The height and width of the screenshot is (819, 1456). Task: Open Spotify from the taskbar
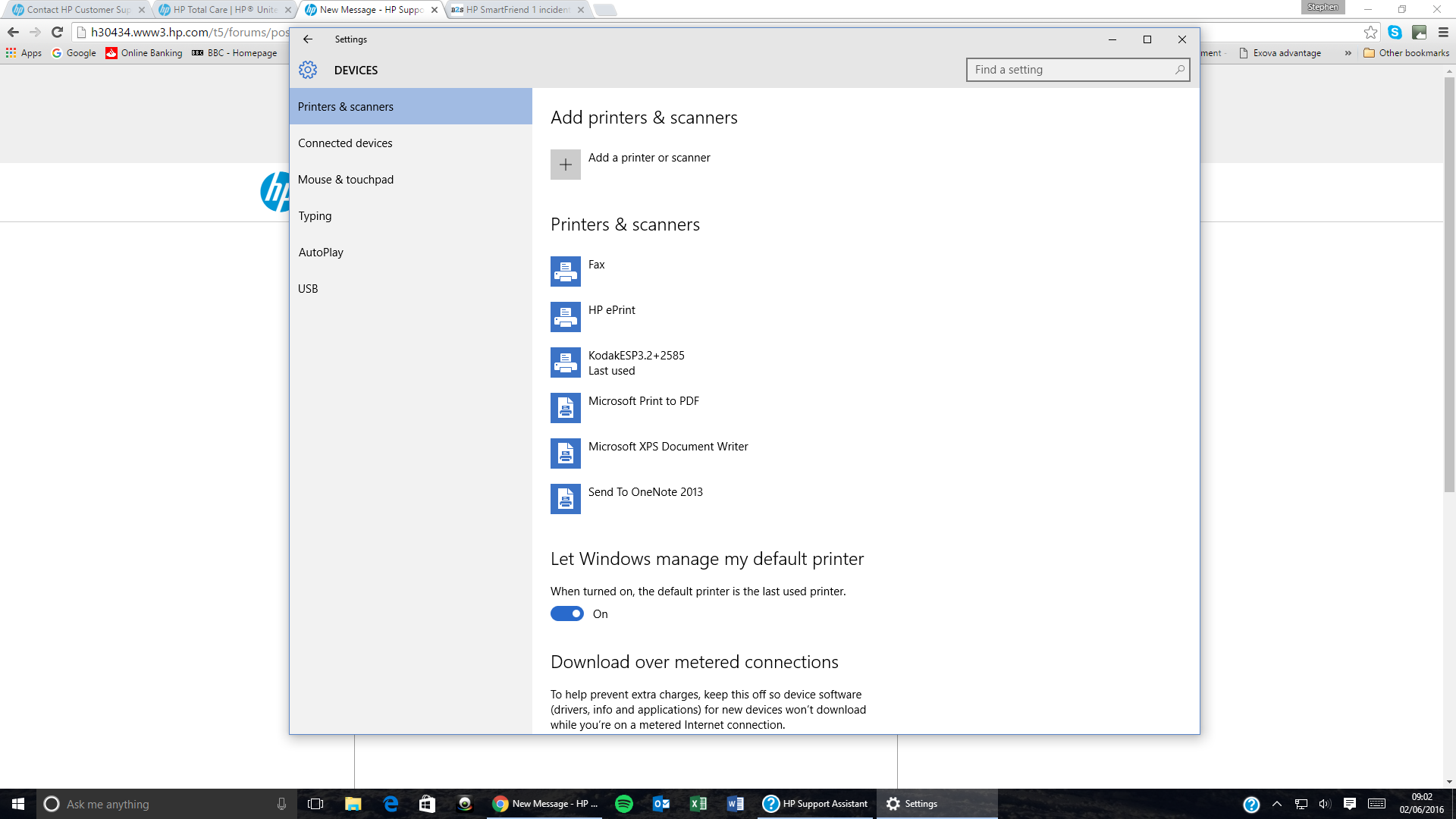(624, 804)
